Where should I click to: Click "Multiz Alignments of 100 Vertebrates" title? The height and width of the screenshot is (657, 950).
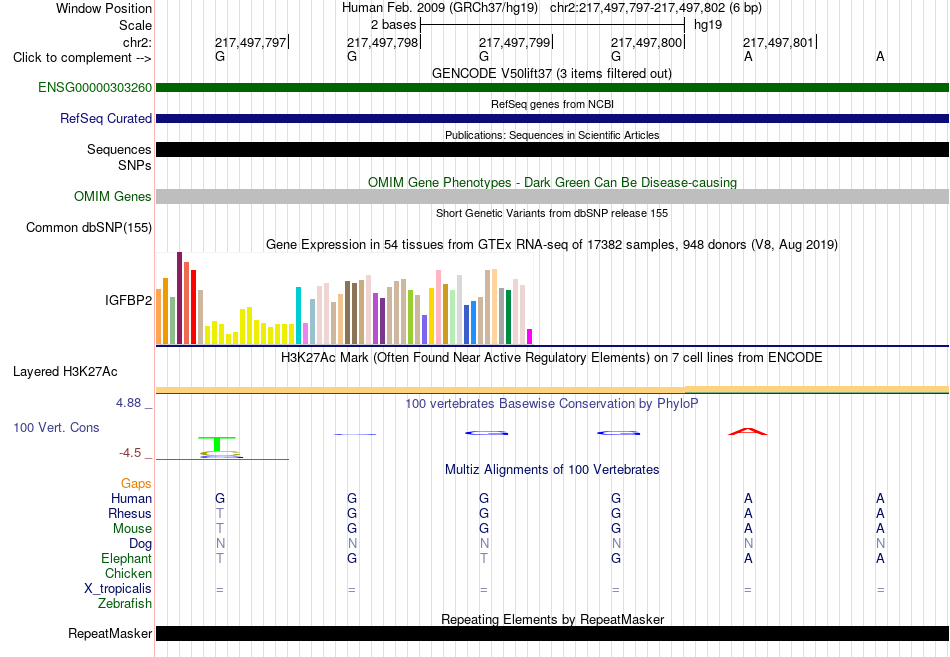(x=552, y=469)
